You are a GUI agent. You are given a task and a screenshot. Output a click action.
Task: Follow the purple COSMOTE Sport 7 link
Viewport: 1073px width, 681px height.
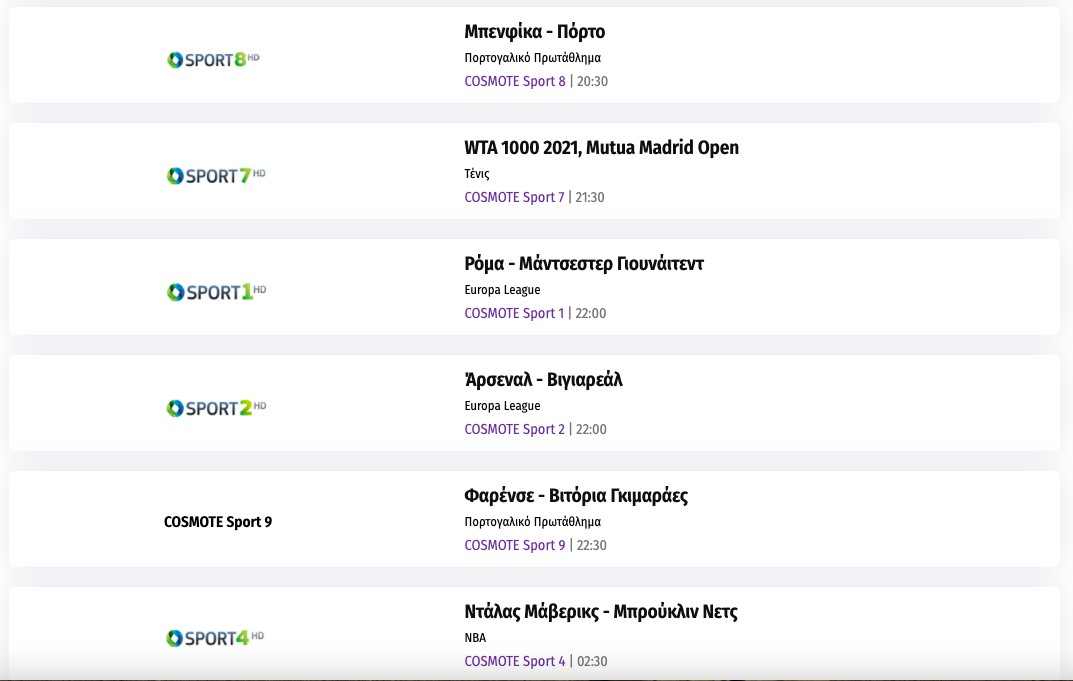[514, 197]
